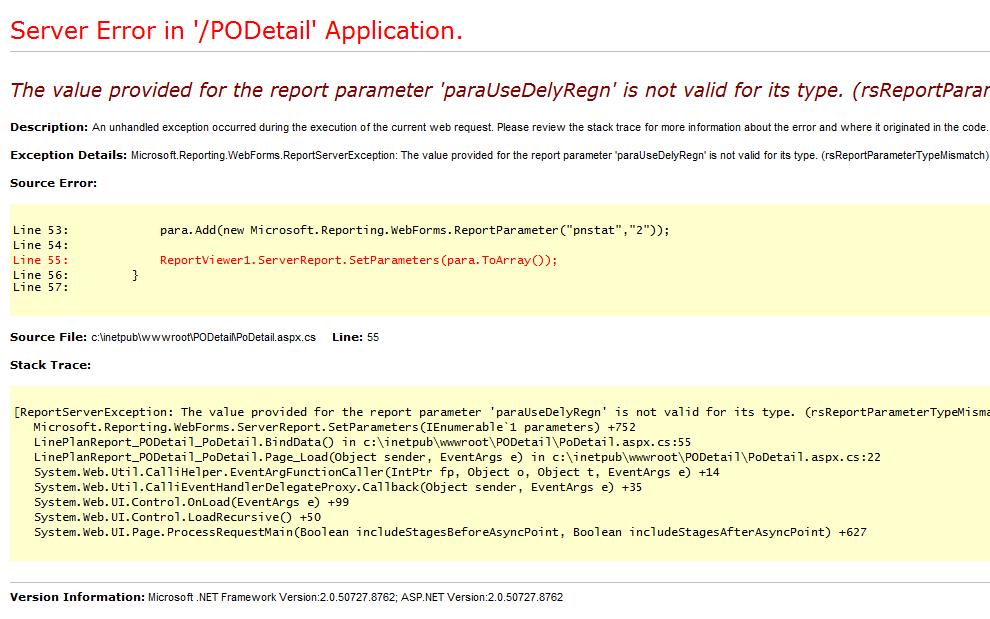Click the 'Stack Trace:' label
Image resolution: width=990 pixels, height=619 pixels.
[50, 366]
